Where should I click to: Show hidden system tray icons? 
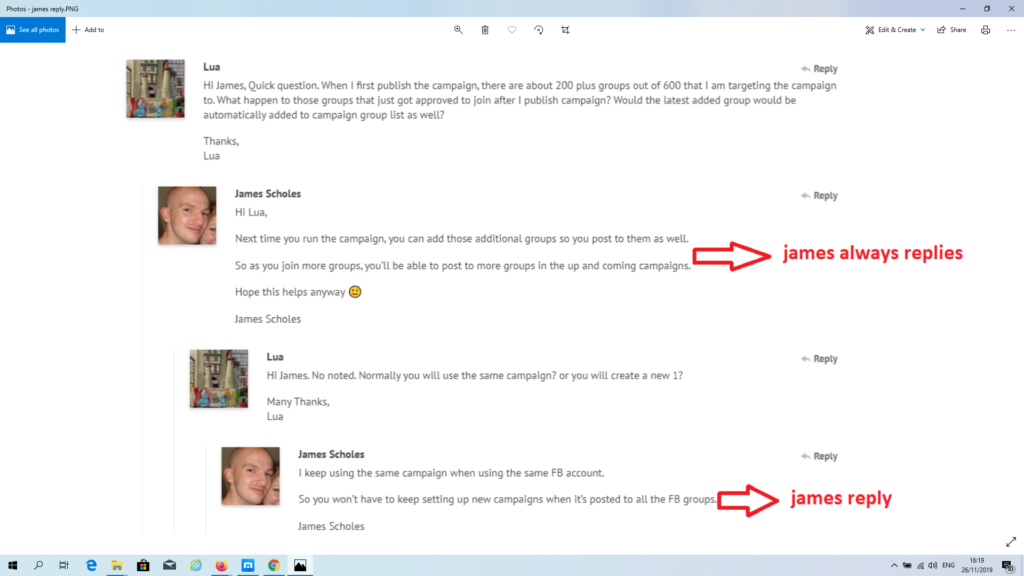pyautogui.click(x=894, y=566)
